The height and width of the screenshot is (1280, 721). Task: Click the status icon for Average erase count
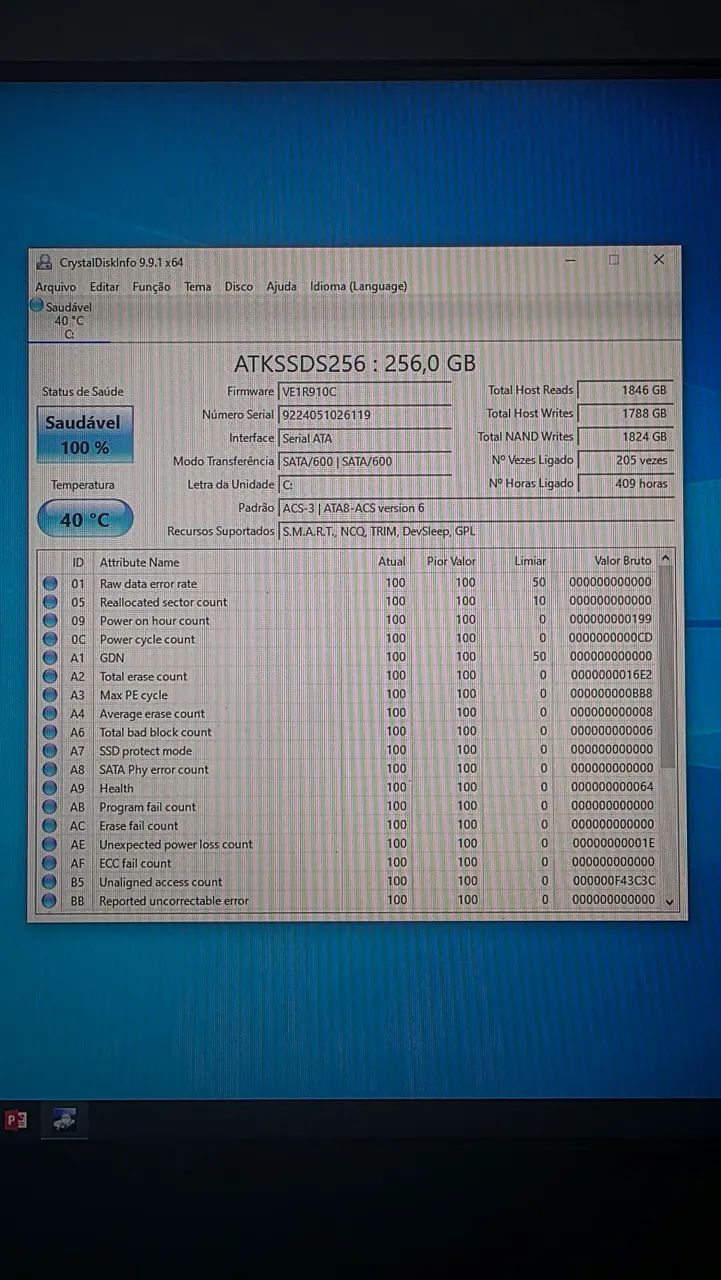pyautogui.click(x=50, y=714)
